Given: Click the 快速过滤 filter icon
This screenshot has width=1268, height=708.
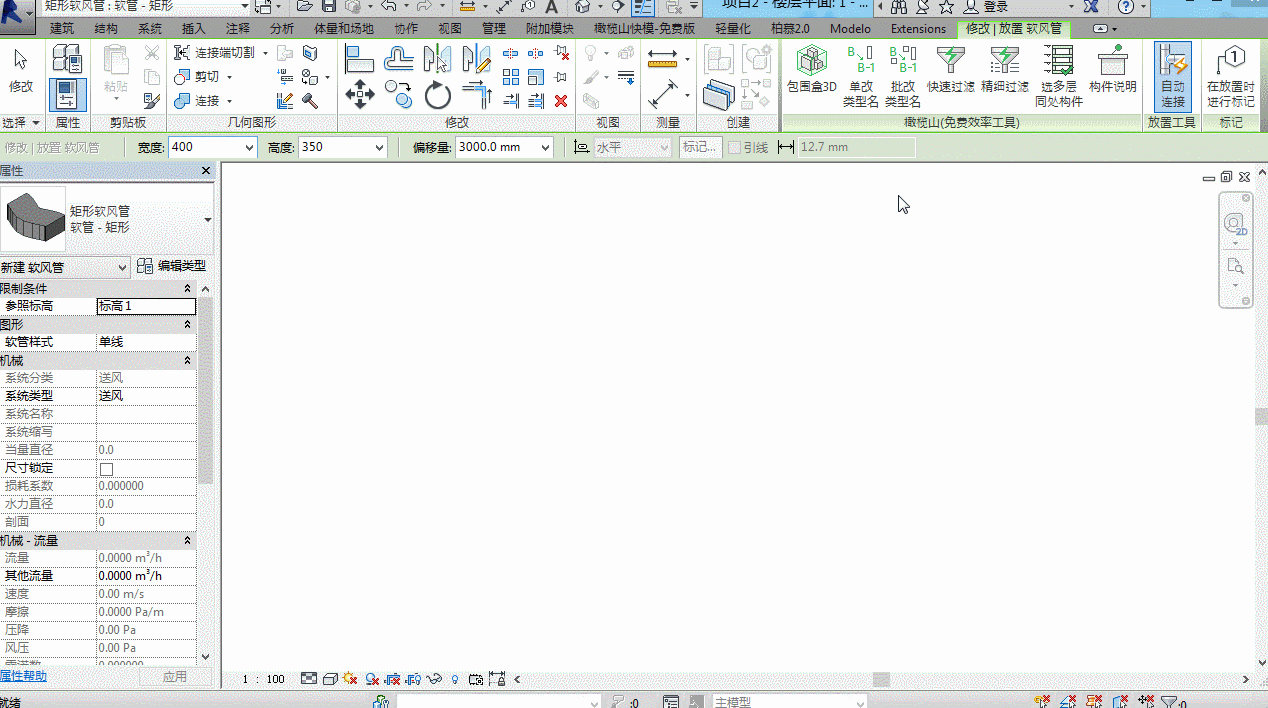Looking at the screenshot, I should (x=950, y=69).
